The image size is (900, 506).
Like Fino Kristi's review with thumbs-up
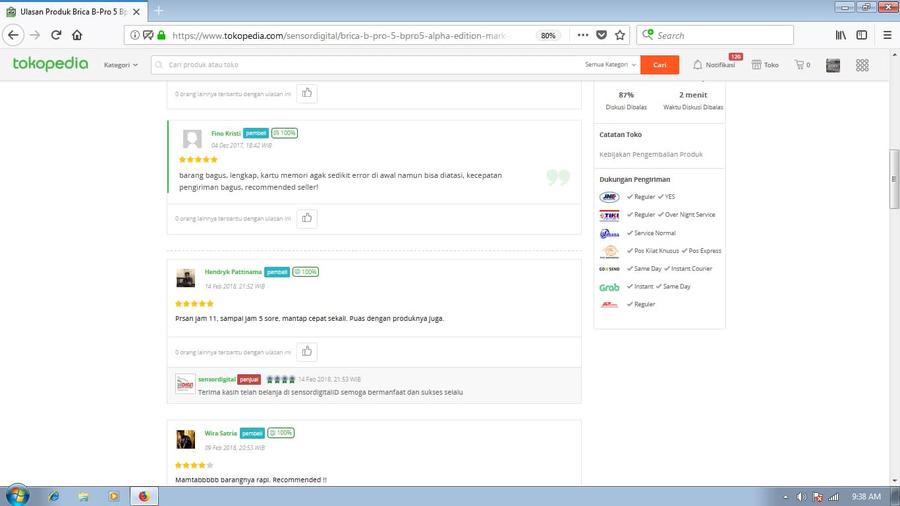307,218
